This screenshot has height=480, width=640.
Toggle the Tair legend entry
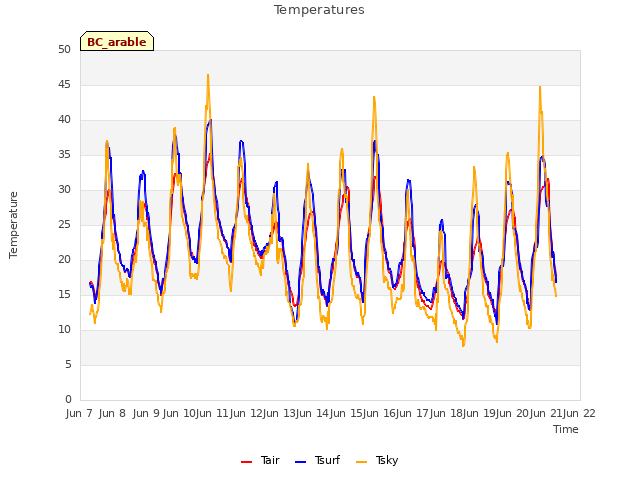point(260,460)
